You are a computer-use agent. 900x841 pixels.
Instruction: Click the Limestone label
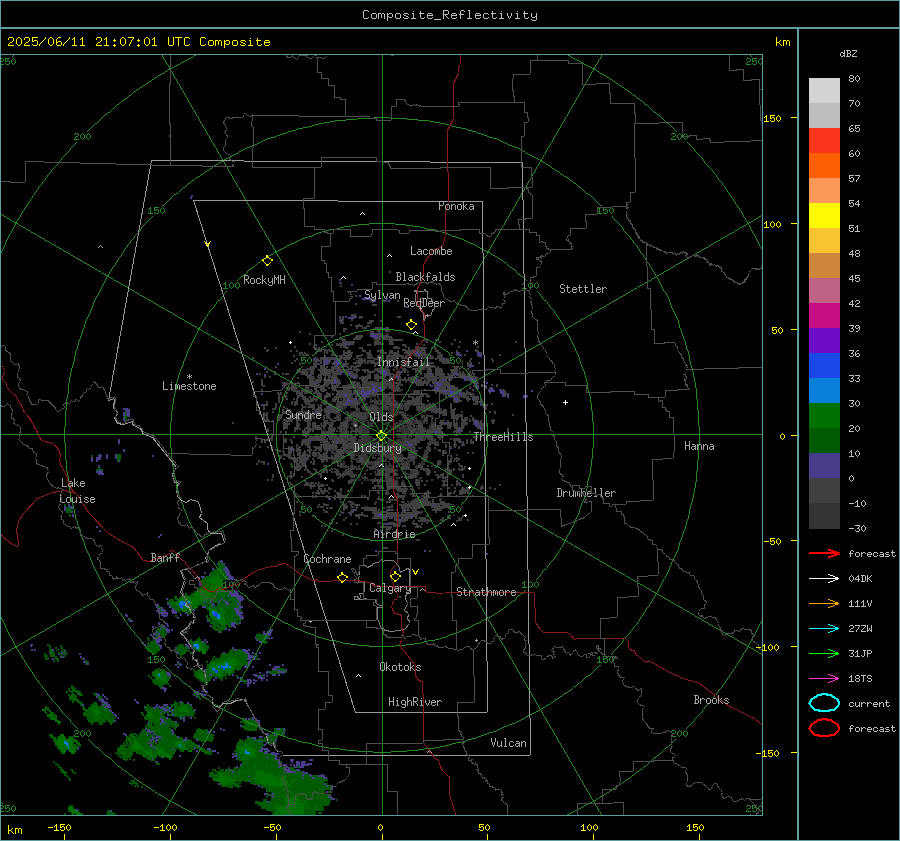coord(189,386)
